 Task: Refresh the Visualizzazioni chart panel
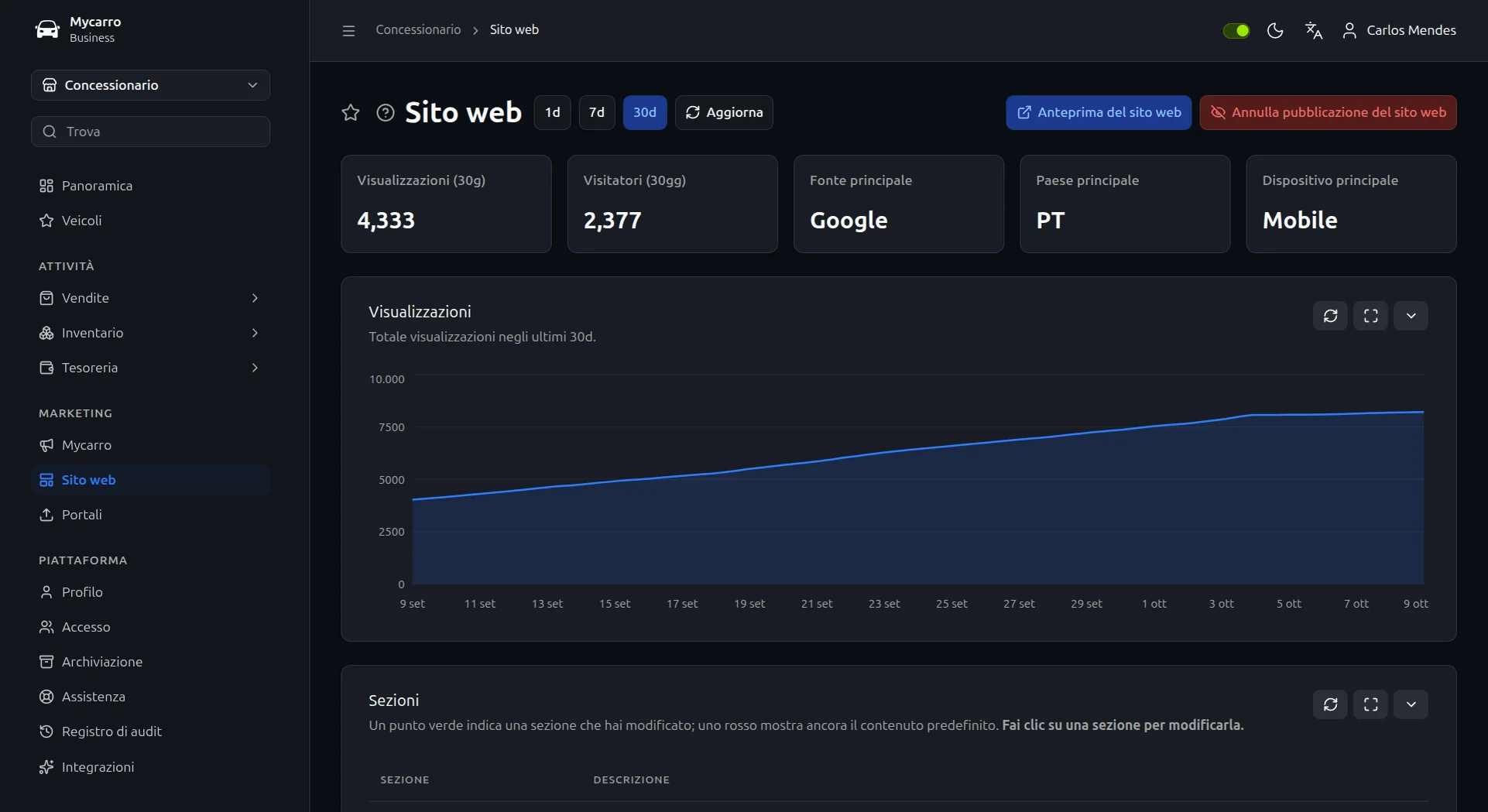(1331, 316)
